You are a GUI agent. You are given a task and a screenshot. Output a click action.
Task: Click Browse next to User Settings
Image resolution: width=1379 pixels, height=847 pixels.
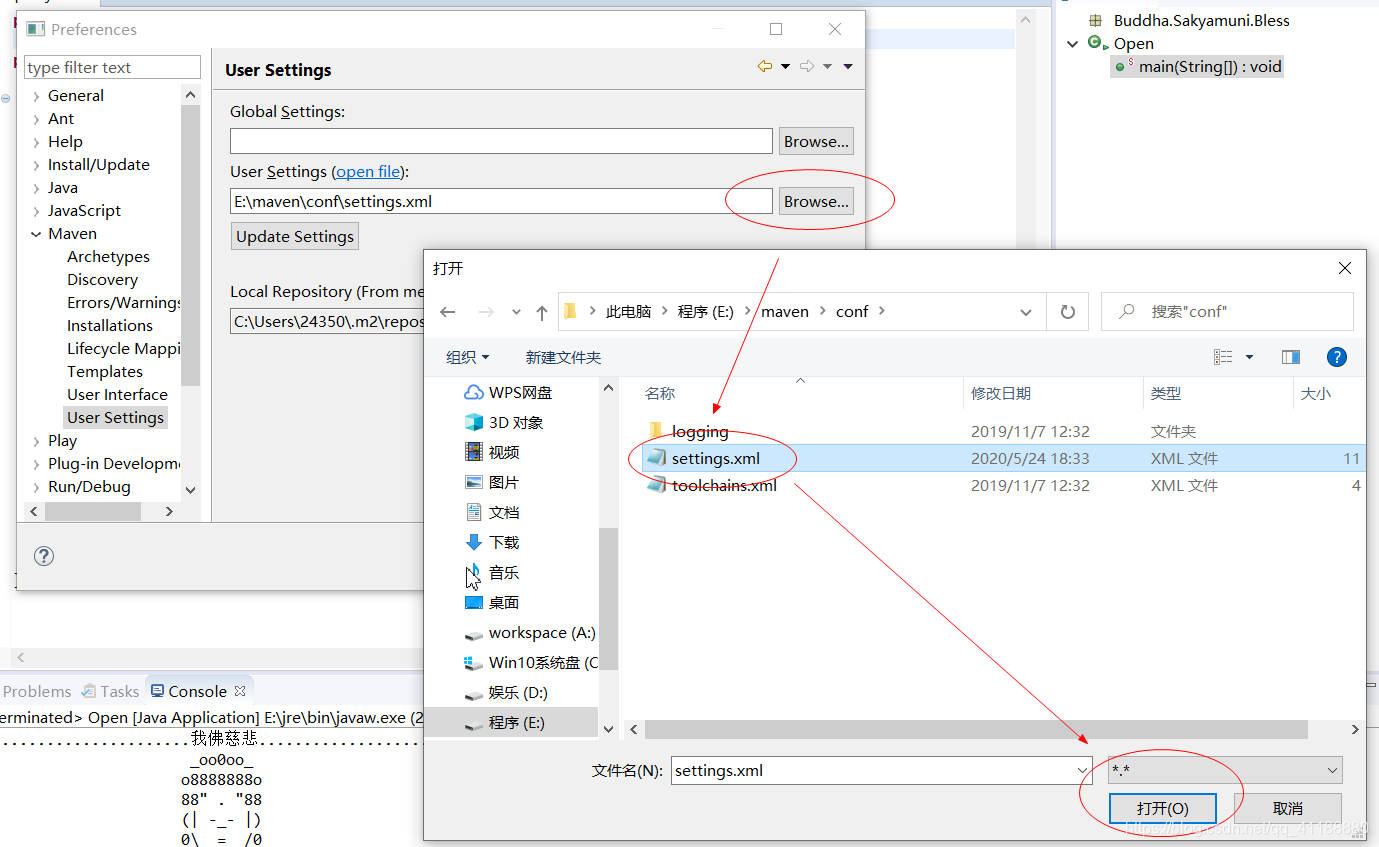click(816, 201)
